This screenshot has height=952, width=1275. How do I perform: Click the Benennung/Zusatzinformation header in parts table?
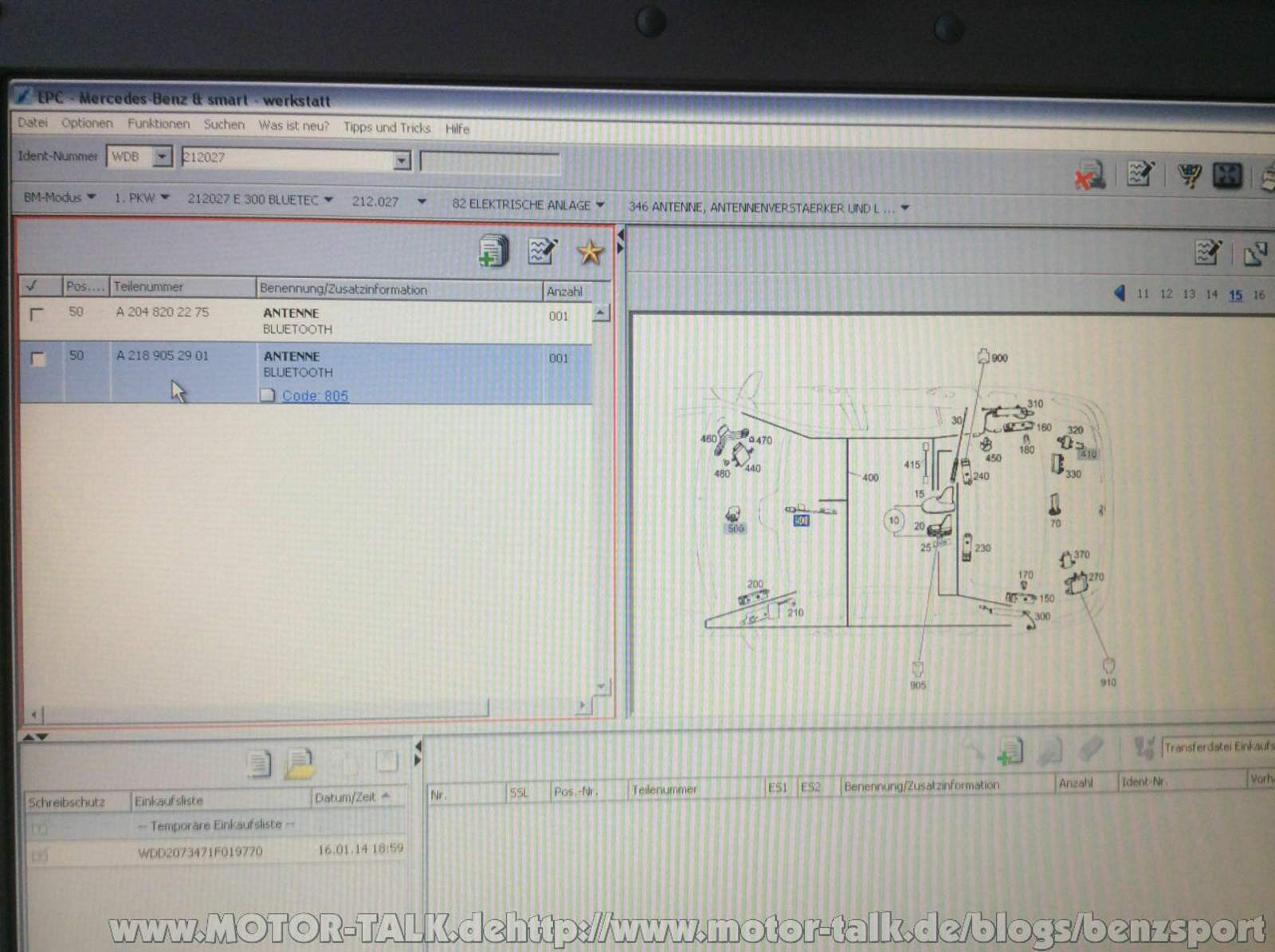399,289
